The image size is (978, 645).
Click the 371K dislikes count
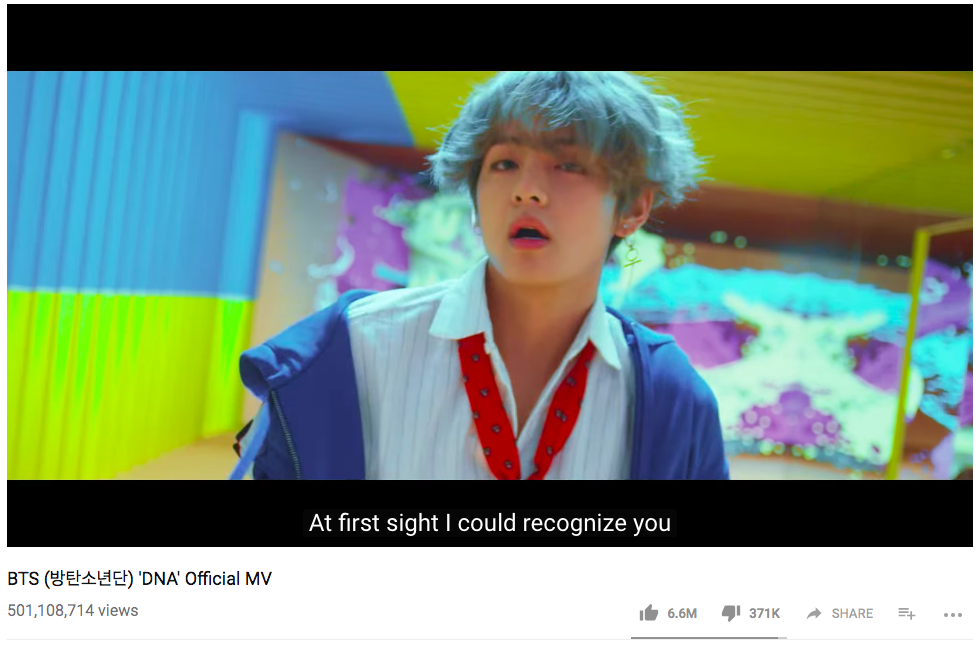tap(765, 614)
